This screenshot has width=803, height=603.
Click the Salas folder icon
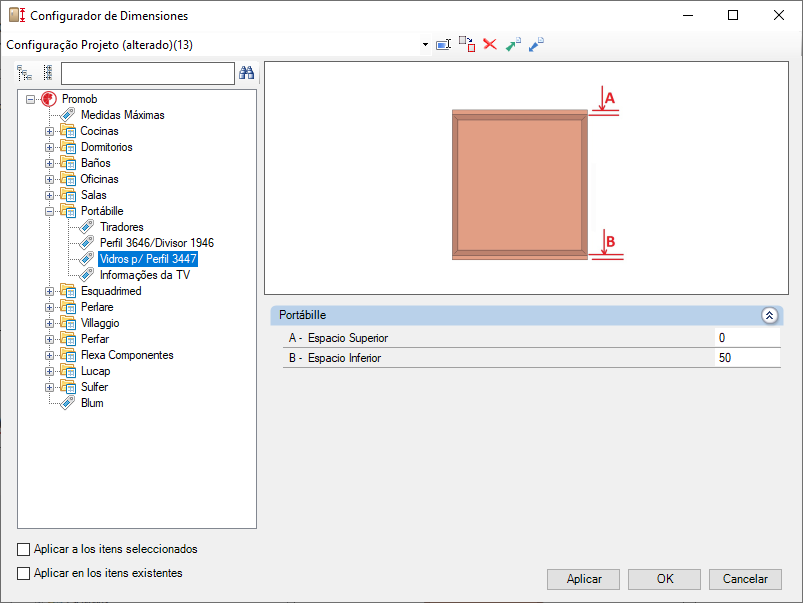coord(68,195)
